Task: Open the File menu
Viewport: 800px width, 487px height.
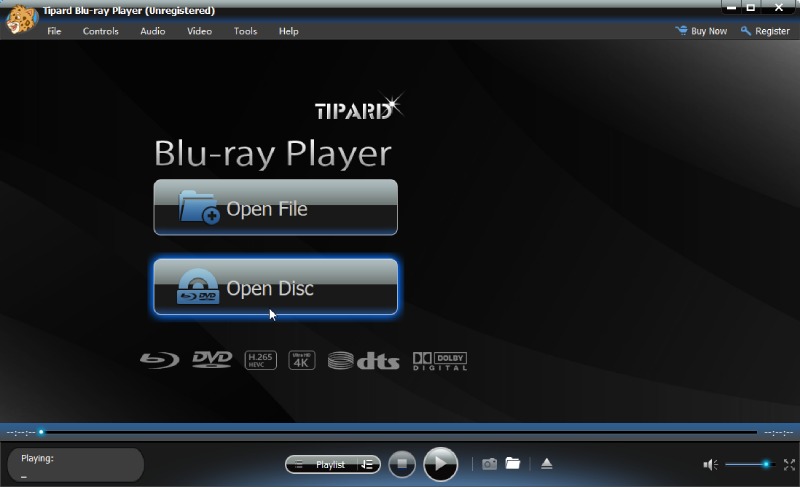Action: 54,31
